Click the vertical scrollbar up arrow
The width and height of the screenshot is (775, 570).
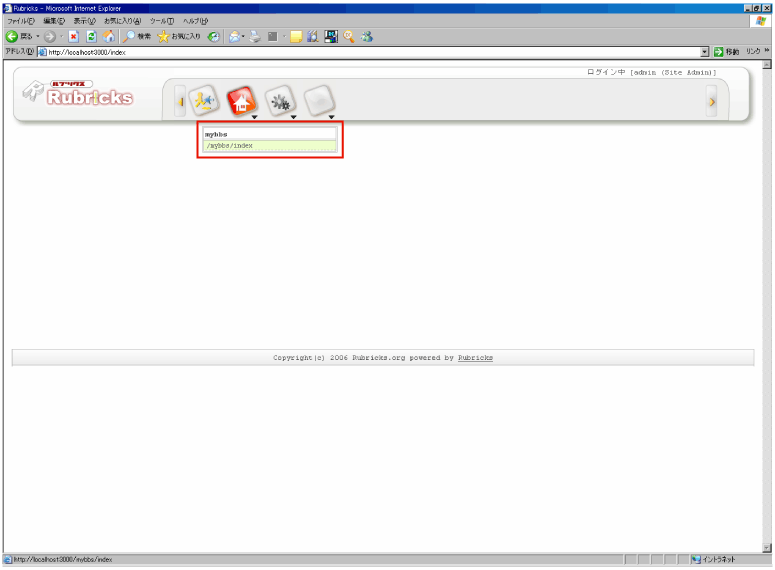point(767,65)
